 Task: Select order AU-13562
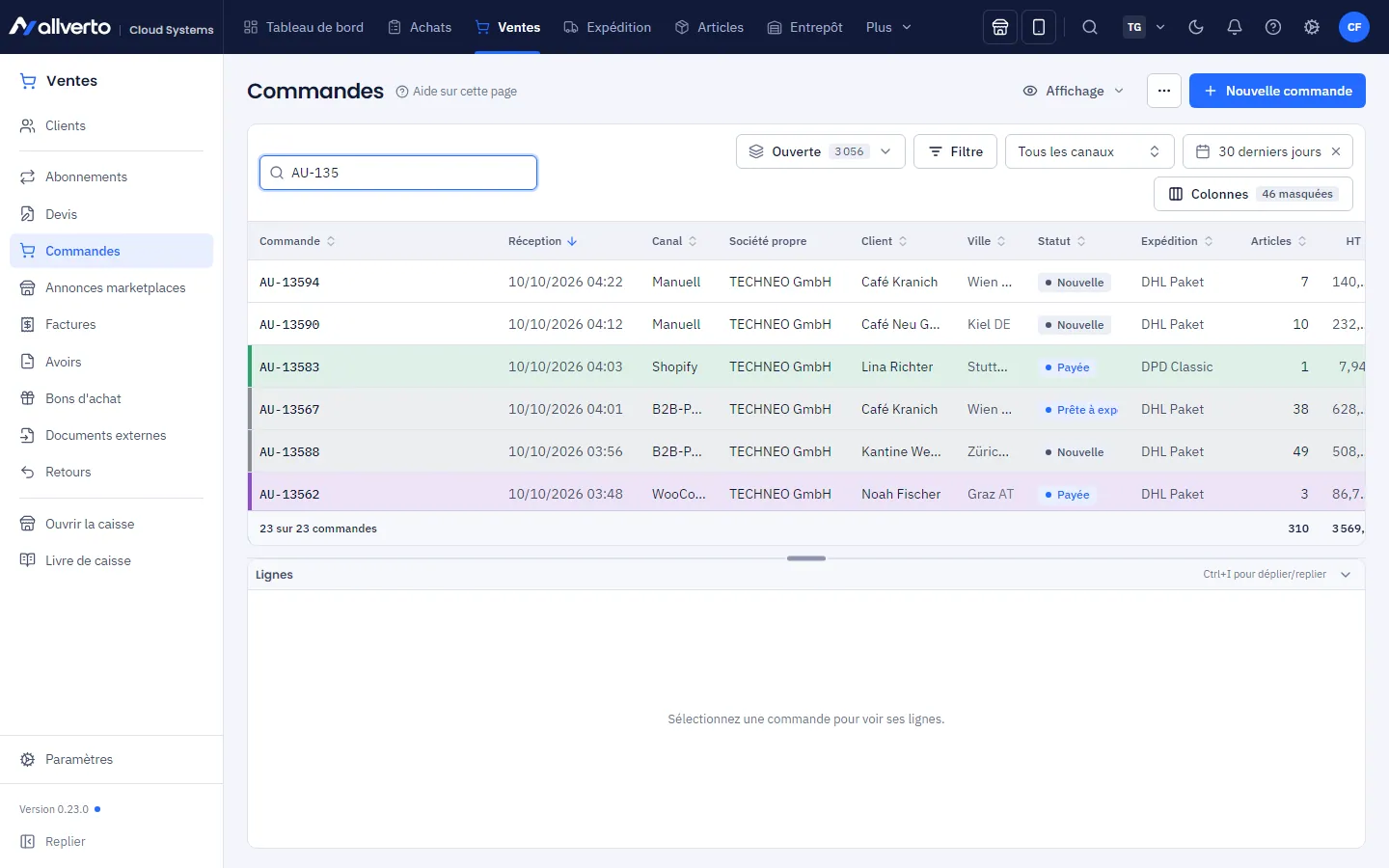coord(806,494)
